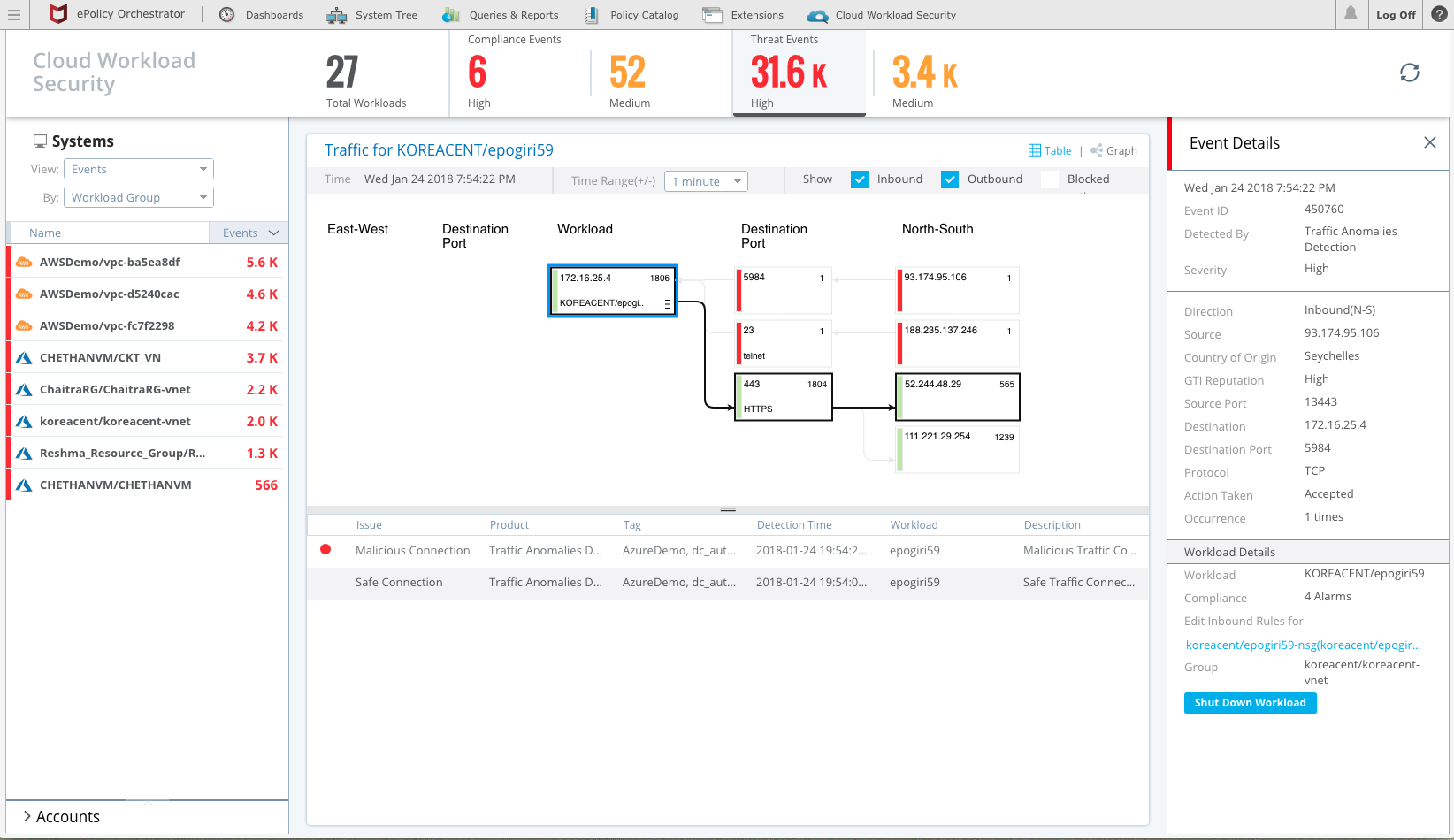The width and height of the screenshot is (1454, 840).
Task: Expand the Accounts section
Action: coord(62,816)
